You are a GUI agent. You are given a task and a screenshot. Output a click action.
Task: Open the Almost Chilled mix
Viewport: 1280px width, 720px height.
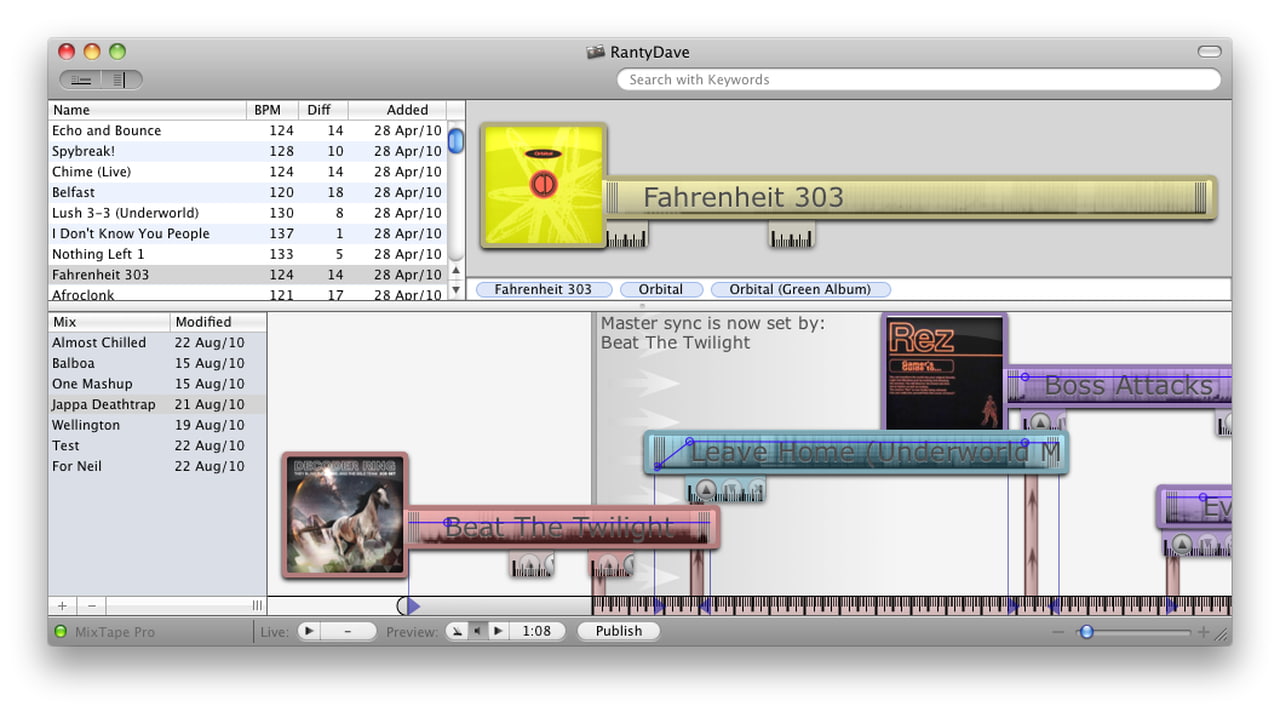coord(157,342)
